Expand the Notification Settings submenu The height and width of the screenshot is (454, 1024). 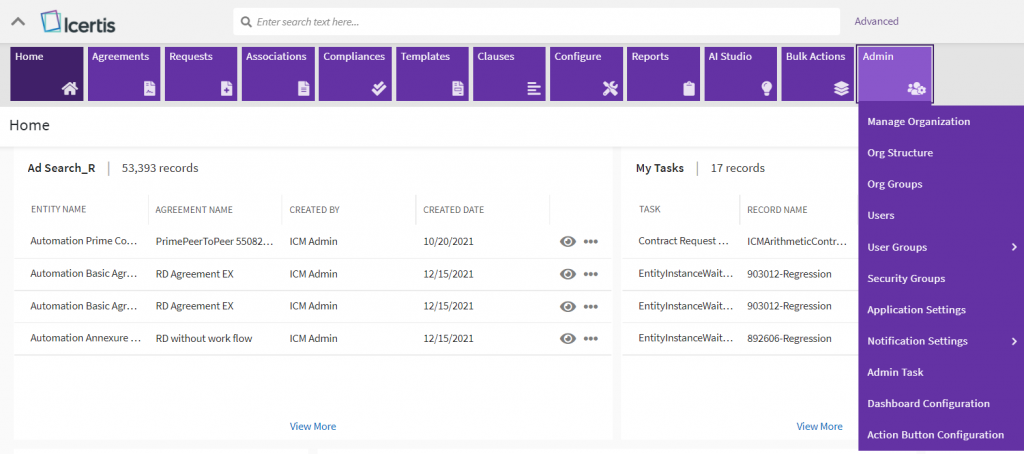click(1013, 341)
